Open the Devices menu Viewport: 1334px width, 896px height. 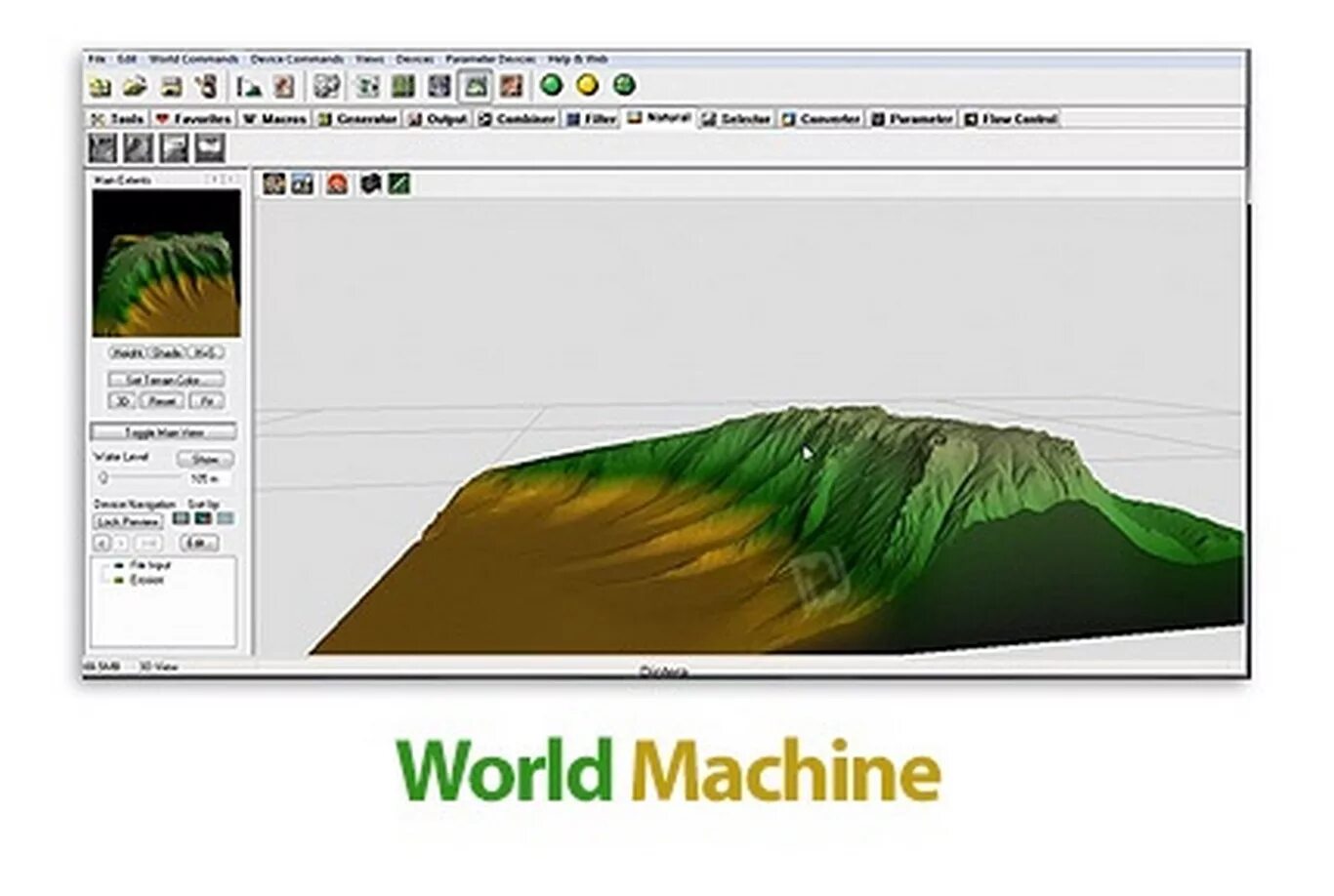click(414, 60)
